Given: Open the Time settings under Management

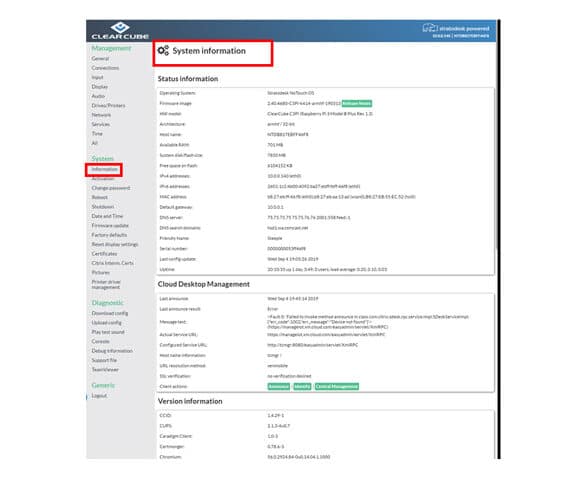Looking at the screenshot, I should 97,134.
